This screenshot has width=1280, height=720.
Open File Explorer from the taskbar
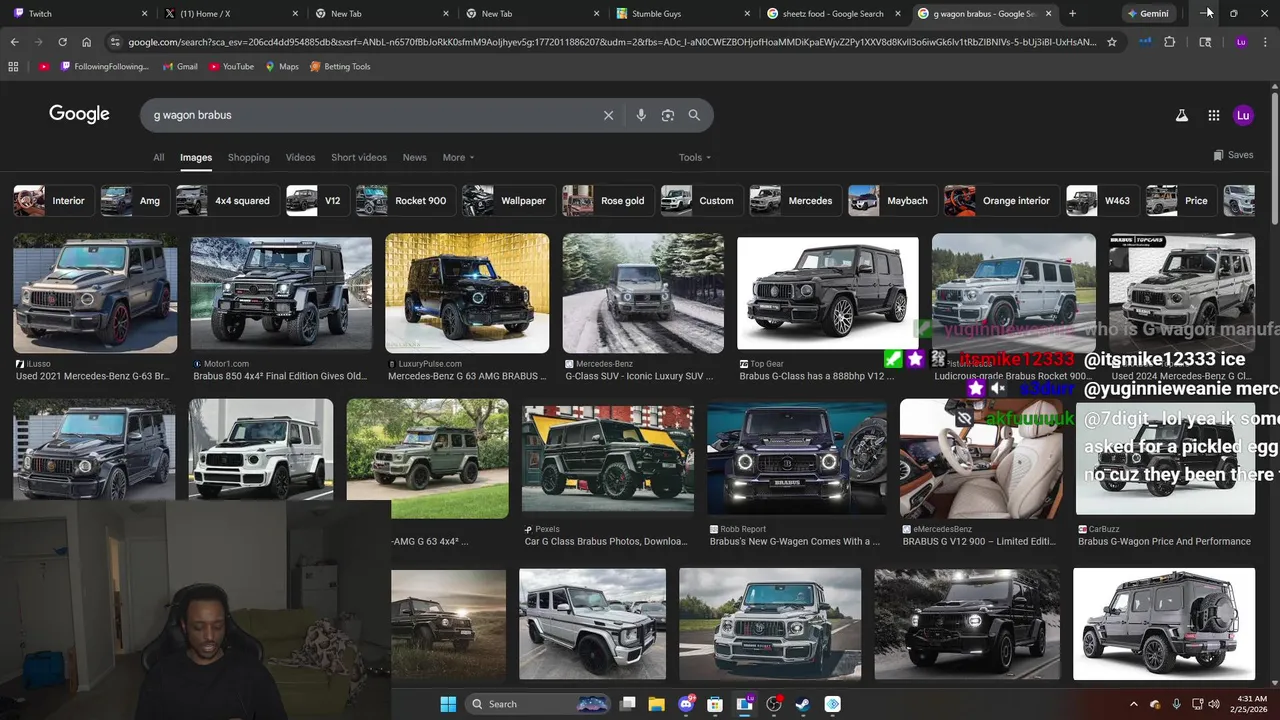click(x=656, y=704)
